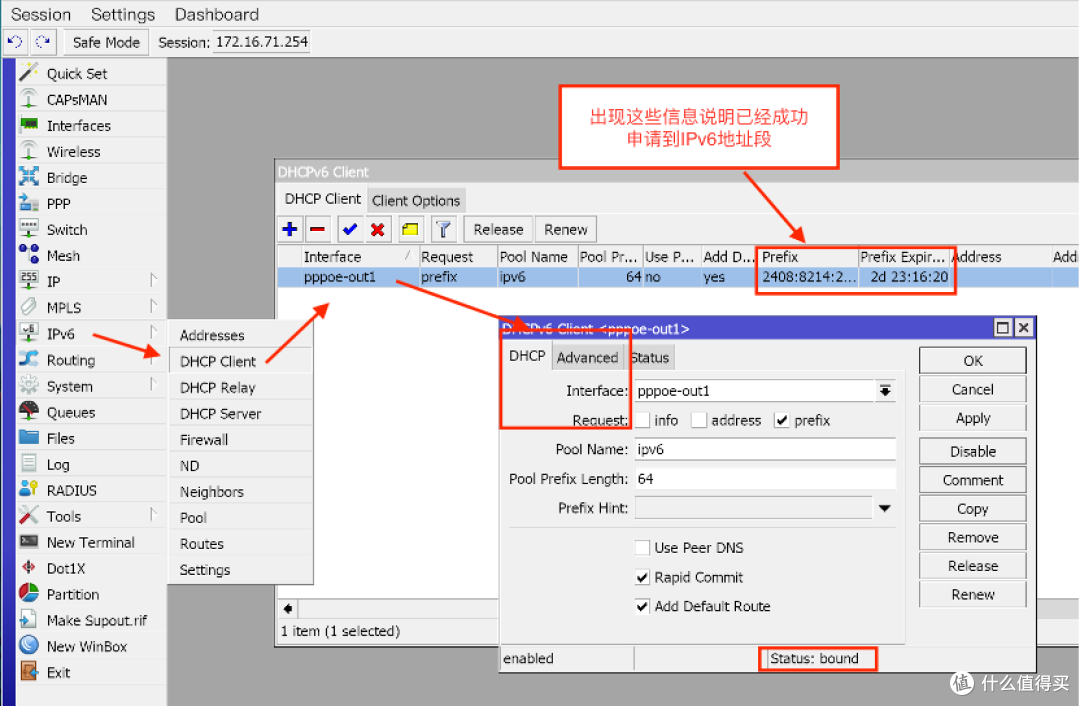Click Apply button in dialog
The image size is (1080, 706).
coord(973,418)
